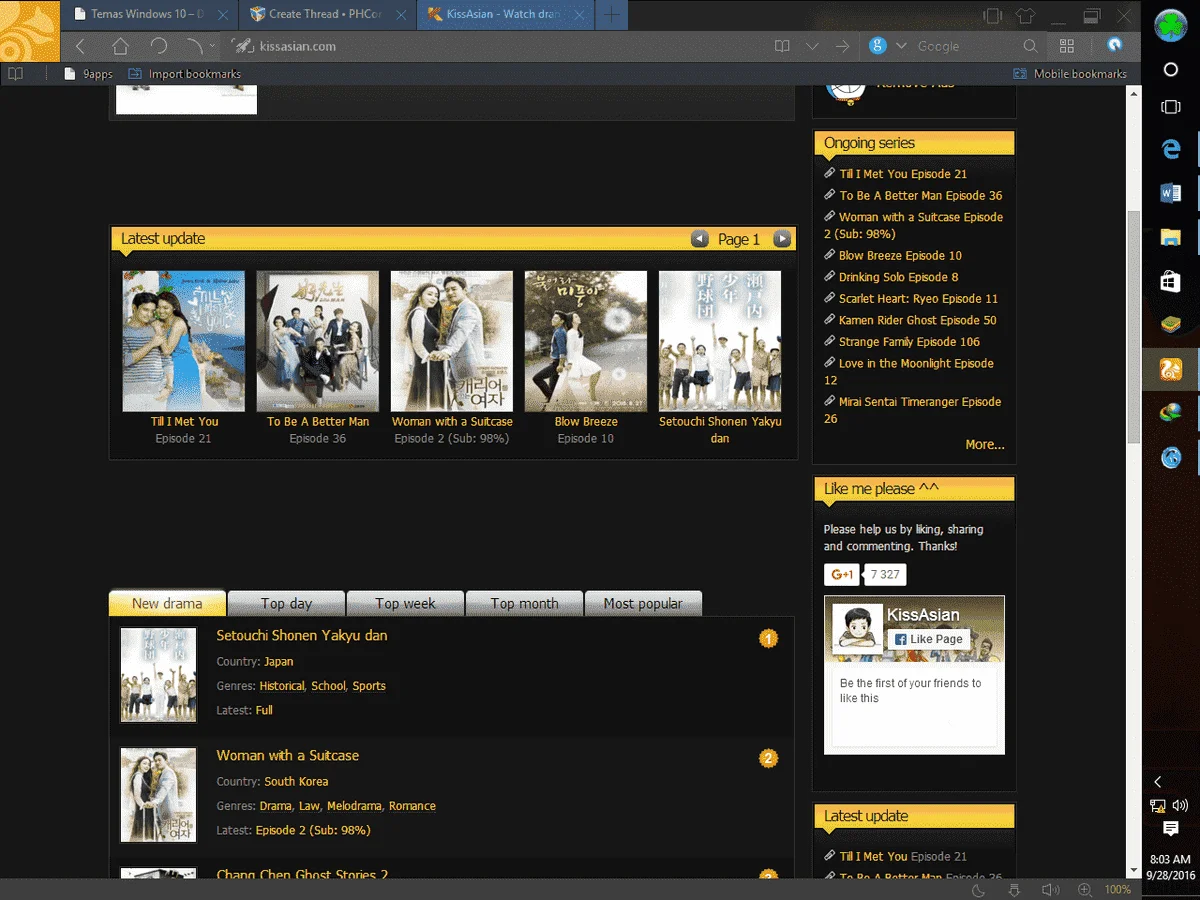Open Windows Store from taskbar
1200x900 pixels.
click(x=1171, y=282)
